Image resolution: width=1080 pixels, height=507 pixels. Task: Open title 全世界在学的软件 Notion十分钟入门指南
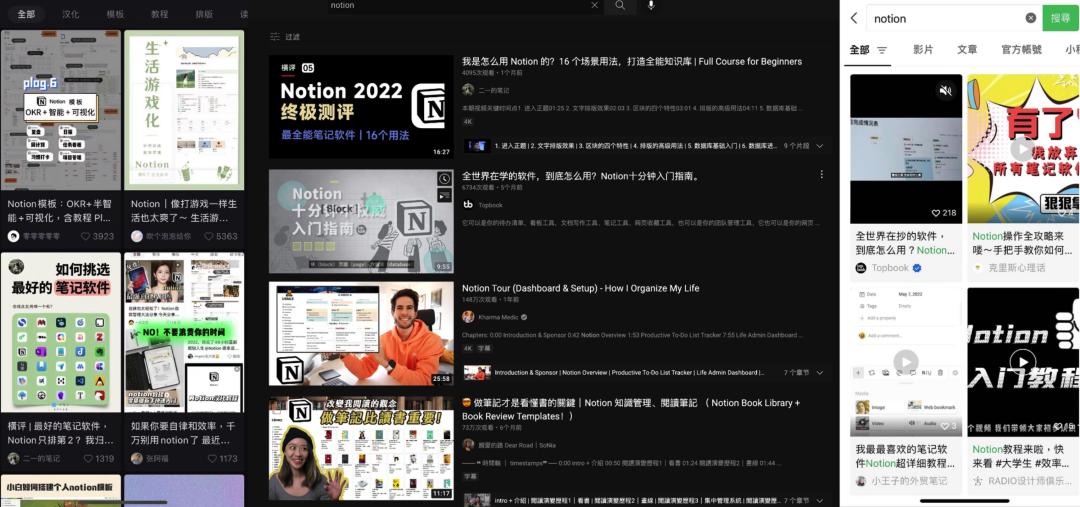point(581,176)
